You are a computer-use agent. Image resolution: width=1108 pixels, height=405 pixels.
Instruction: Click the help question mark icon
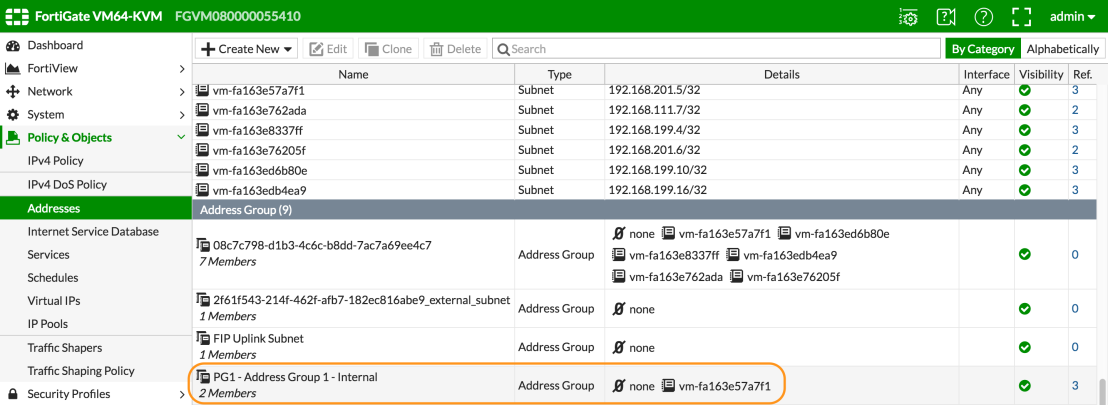[x=983, y=17]
